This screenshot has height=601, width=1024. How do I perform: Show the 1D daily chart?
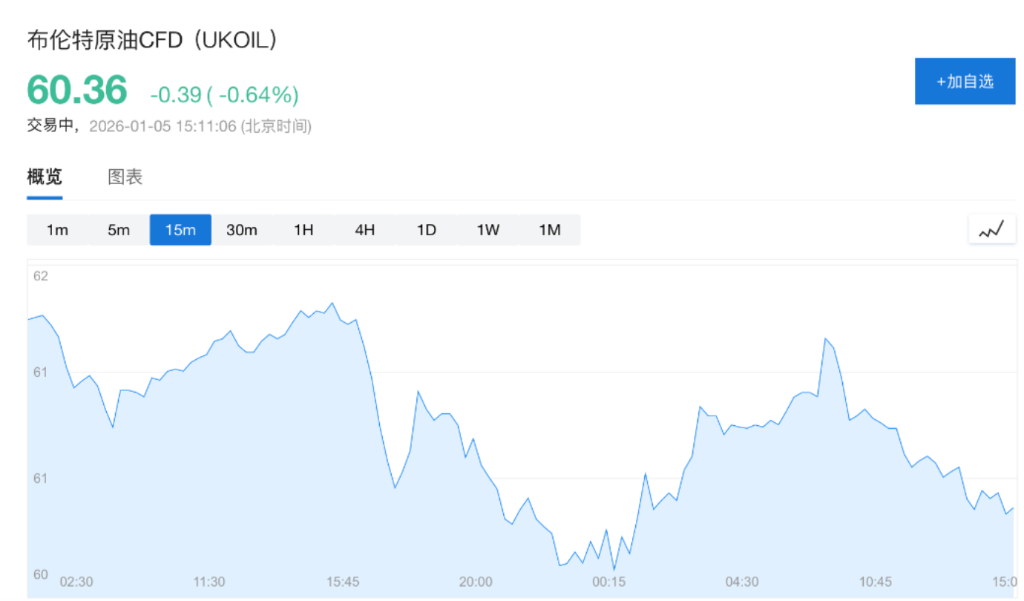pyautogui.click(x=426, y=230)
